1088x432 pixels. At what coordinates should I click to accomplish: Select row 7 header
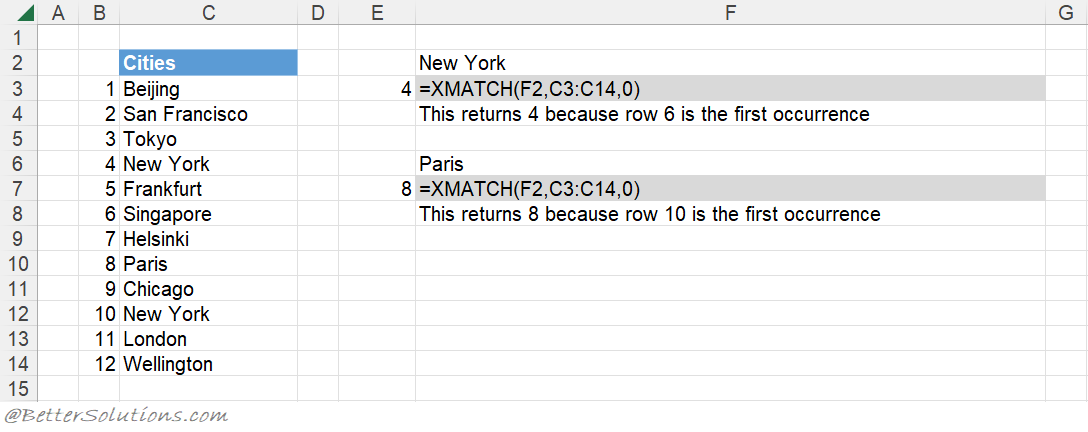point(19,189)
